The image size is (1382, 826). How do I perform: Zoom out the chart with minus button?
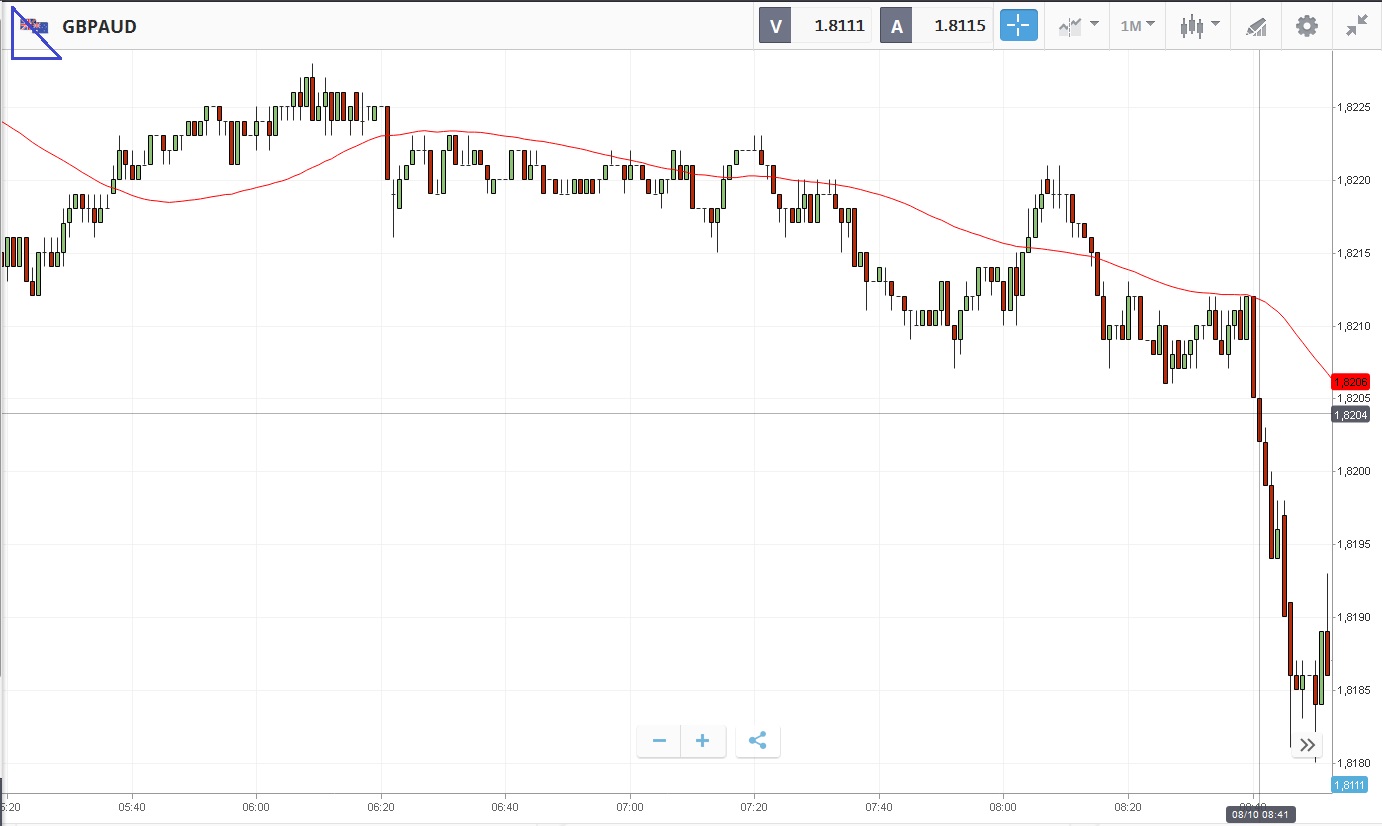click(x=659, y=741)
